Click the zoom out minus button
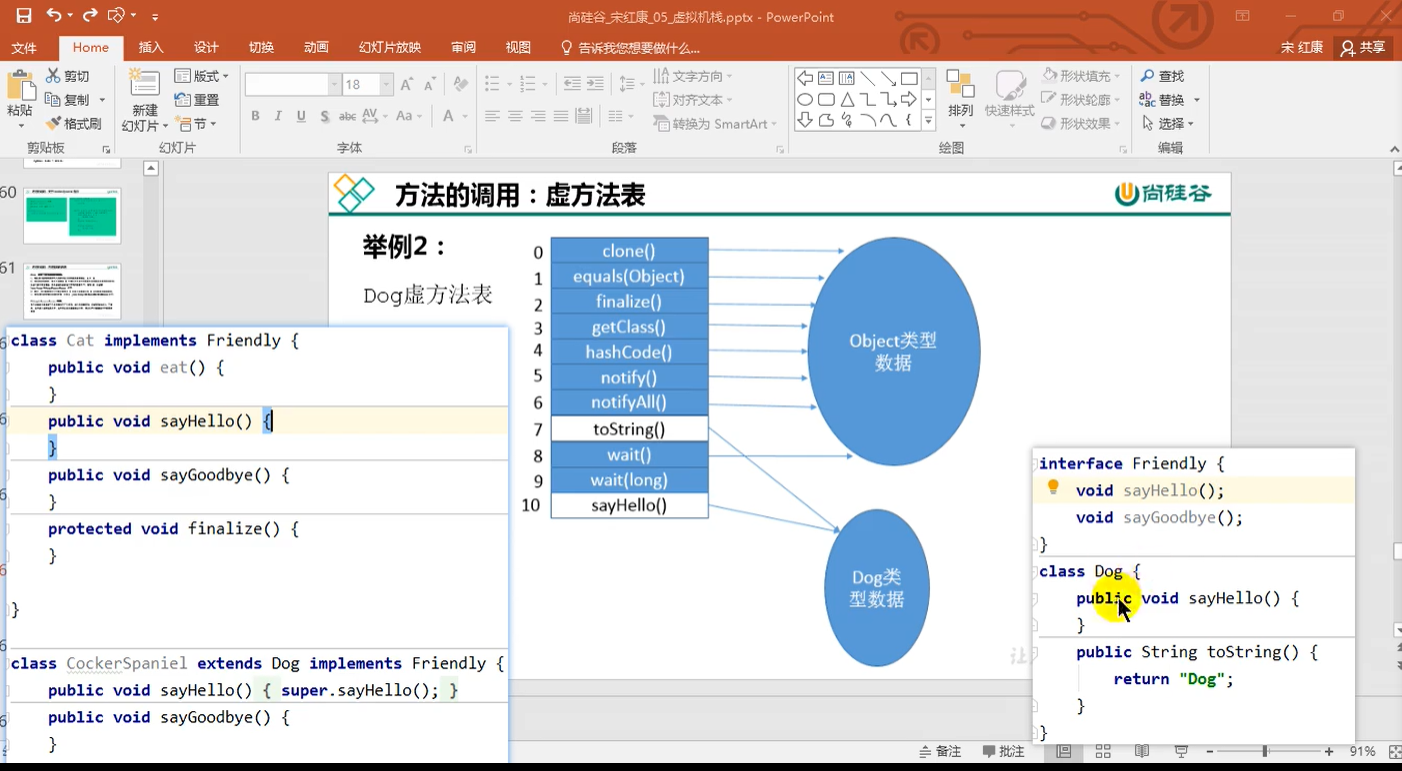Viewport: 1402px width, 771px height. point(1209,751)
